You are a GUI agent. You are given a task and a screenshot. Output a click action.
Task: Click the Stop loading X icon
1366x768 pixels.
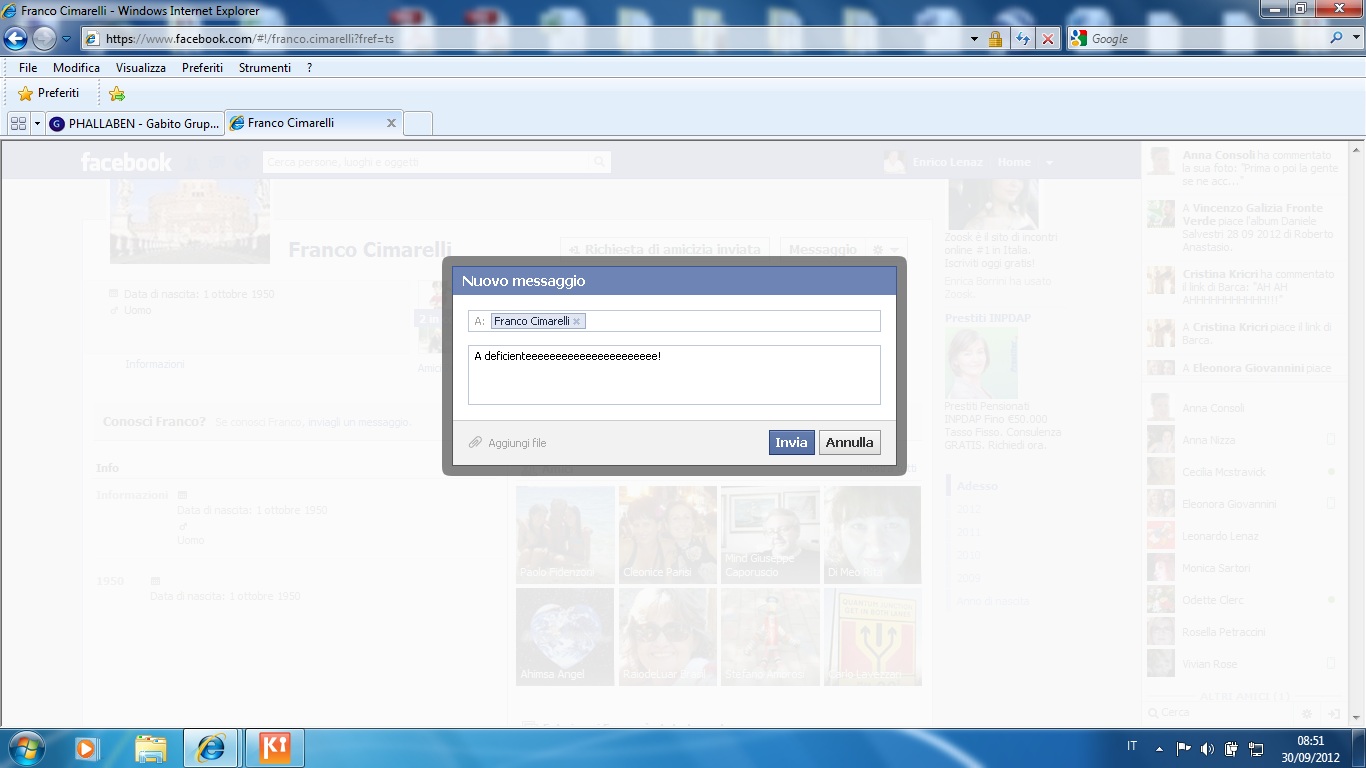[x=1047, y=39]
